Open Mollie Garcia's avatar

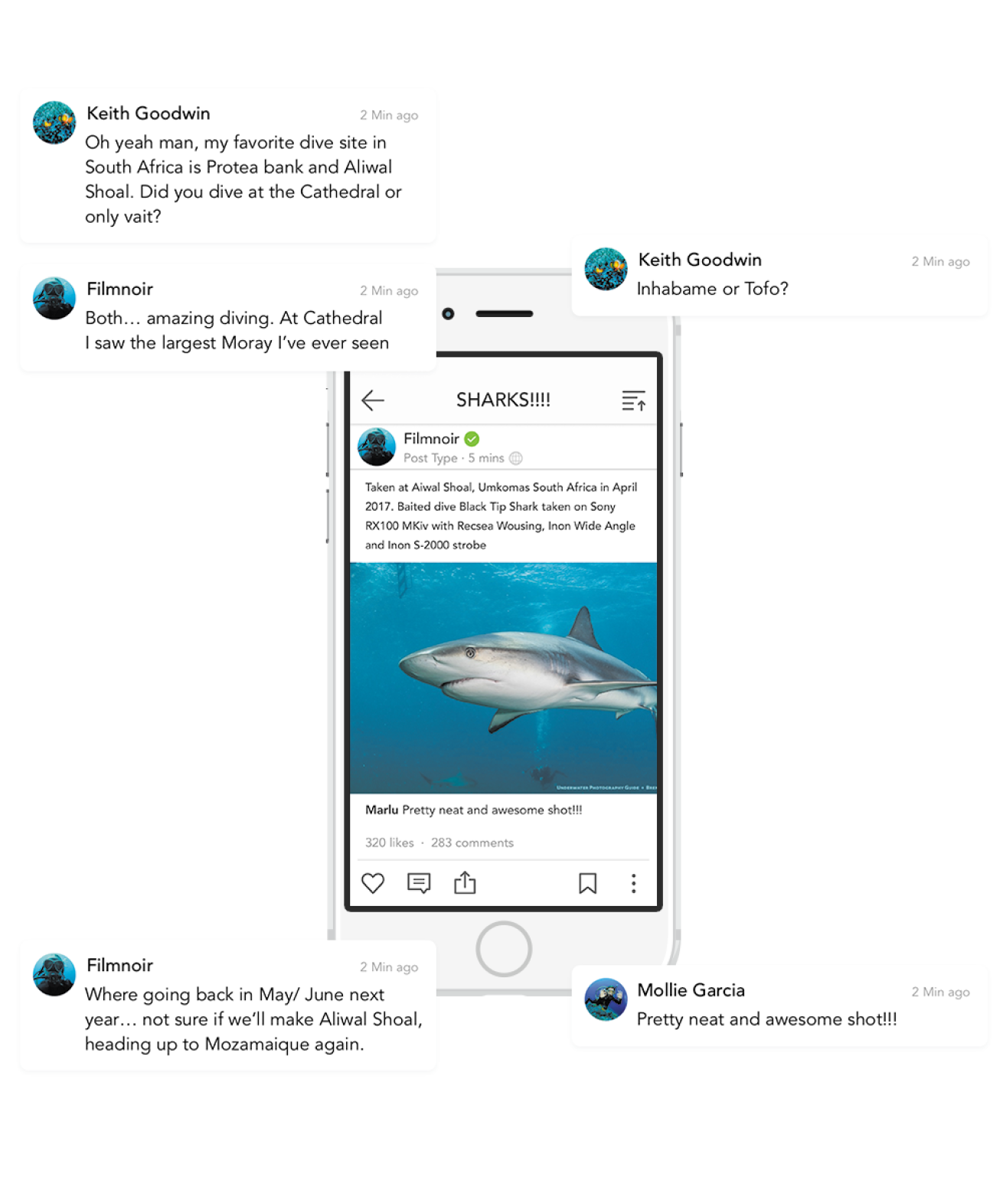606,999
